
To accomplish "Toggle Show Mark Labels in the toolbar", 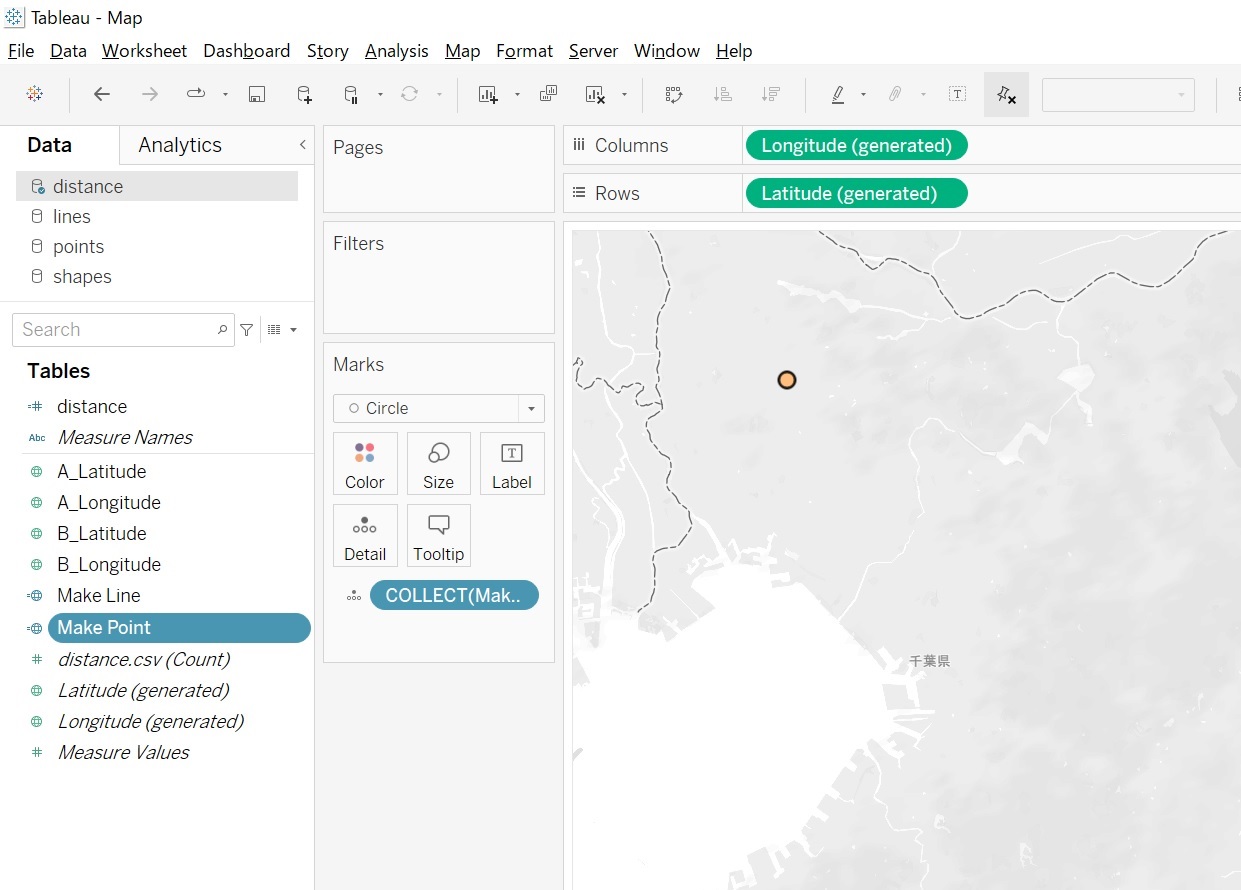I will pyautogui.click(x=957, y=93).
